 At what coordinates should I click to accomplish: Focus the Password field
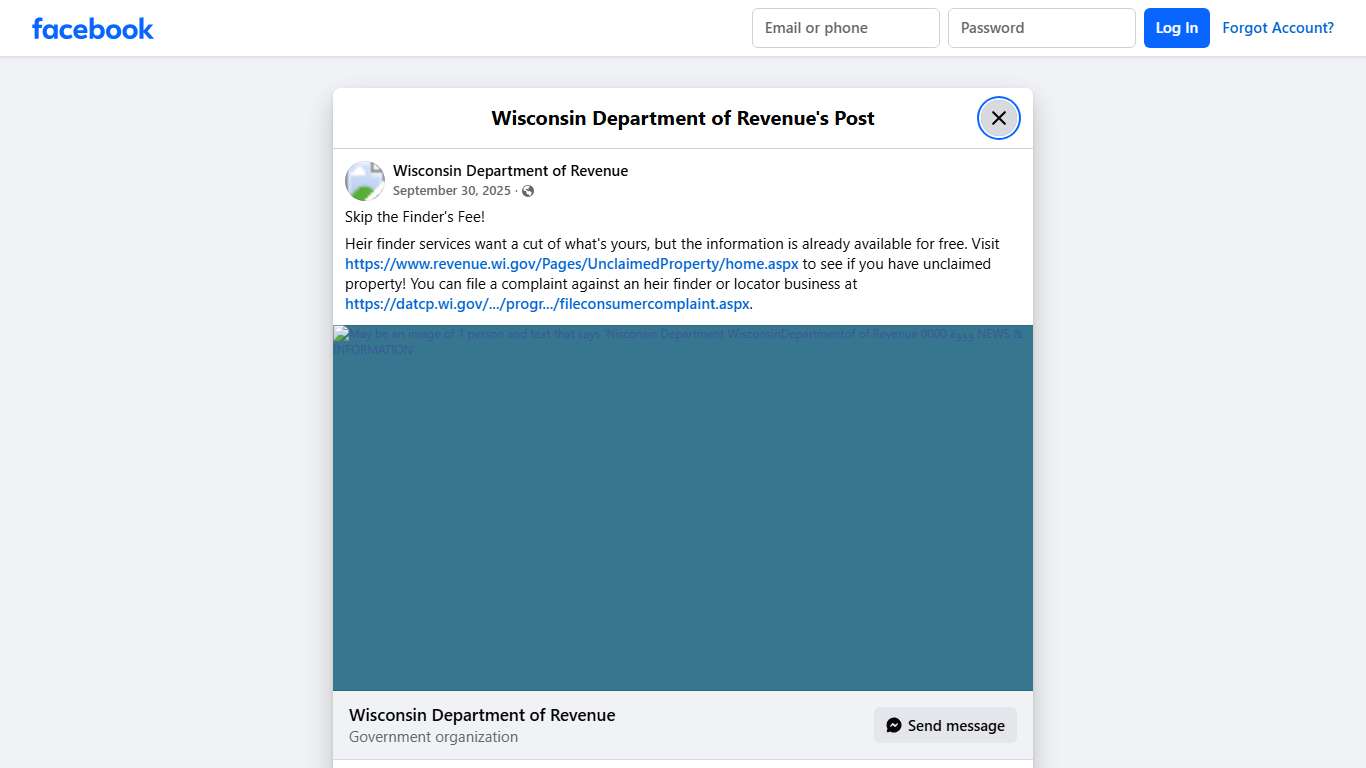(1041, 27)
